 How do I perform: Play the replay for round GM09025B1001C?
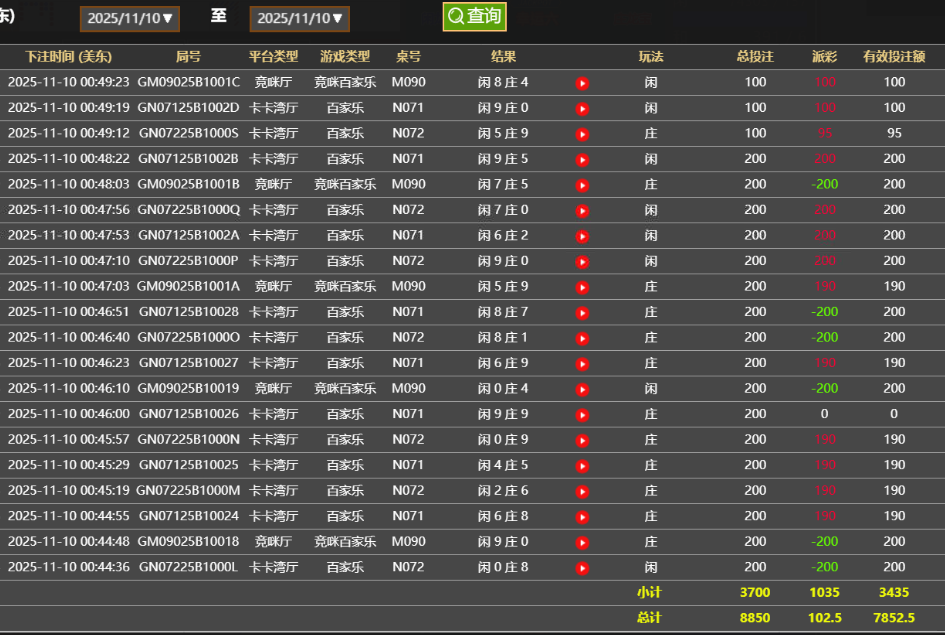coord(582,82)
